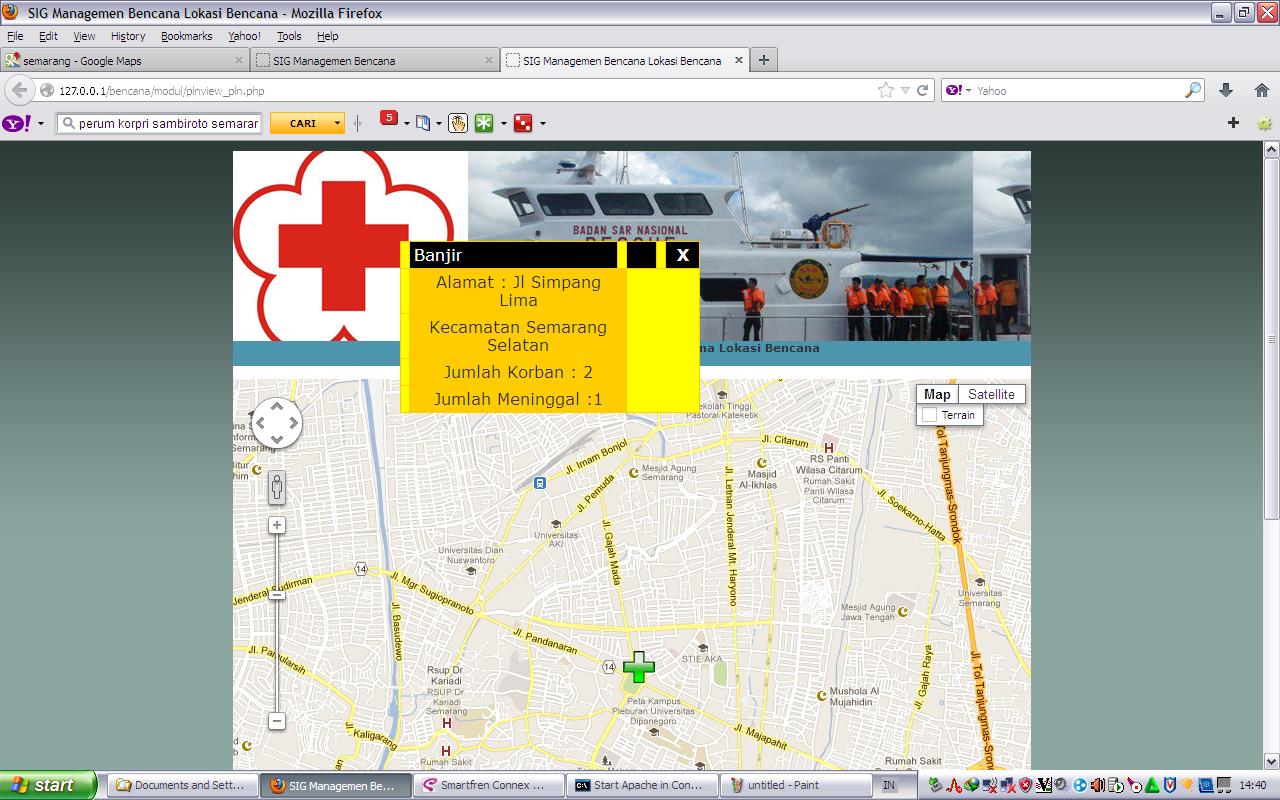Open the downloads arrow icon

tap(1226, 90)
